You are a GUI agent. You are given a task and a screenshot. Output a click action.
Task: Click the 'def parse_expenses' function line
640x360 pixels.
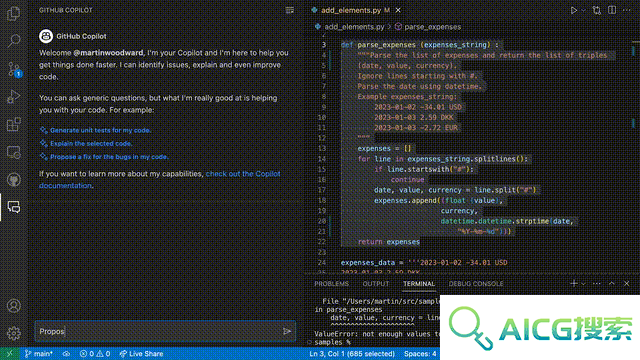point(420,45)
